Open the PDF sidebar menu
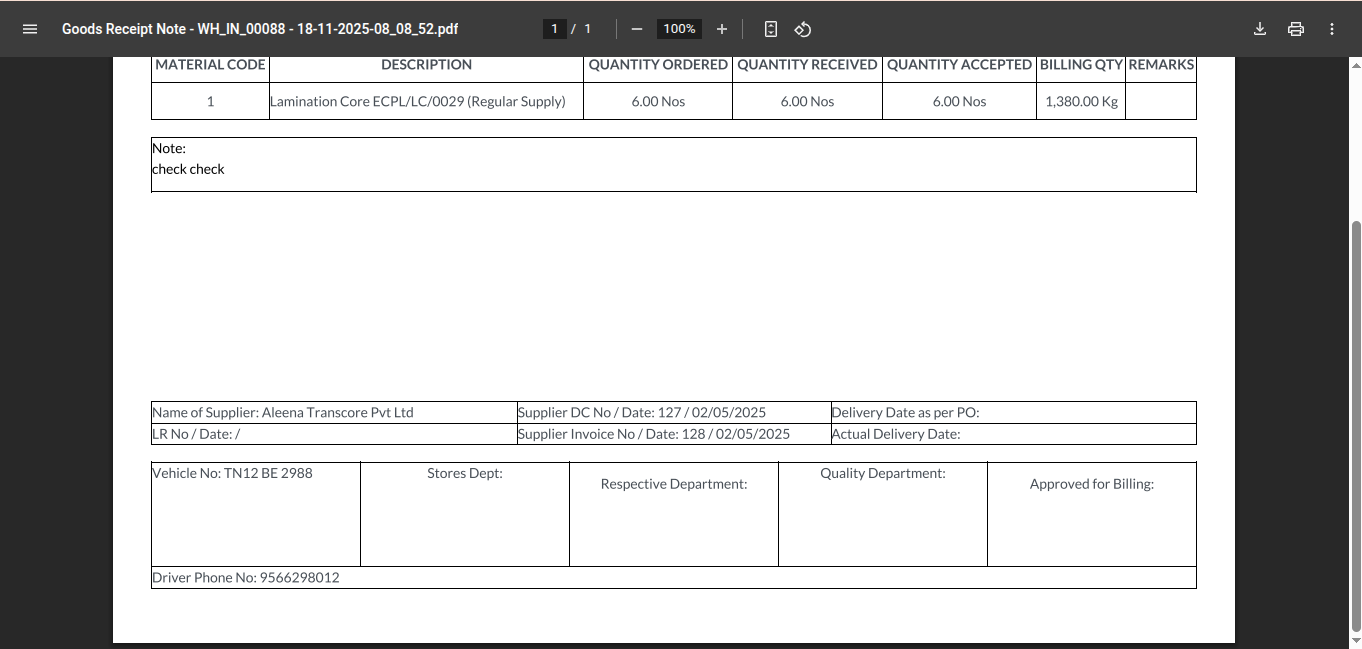 point(30,29)
